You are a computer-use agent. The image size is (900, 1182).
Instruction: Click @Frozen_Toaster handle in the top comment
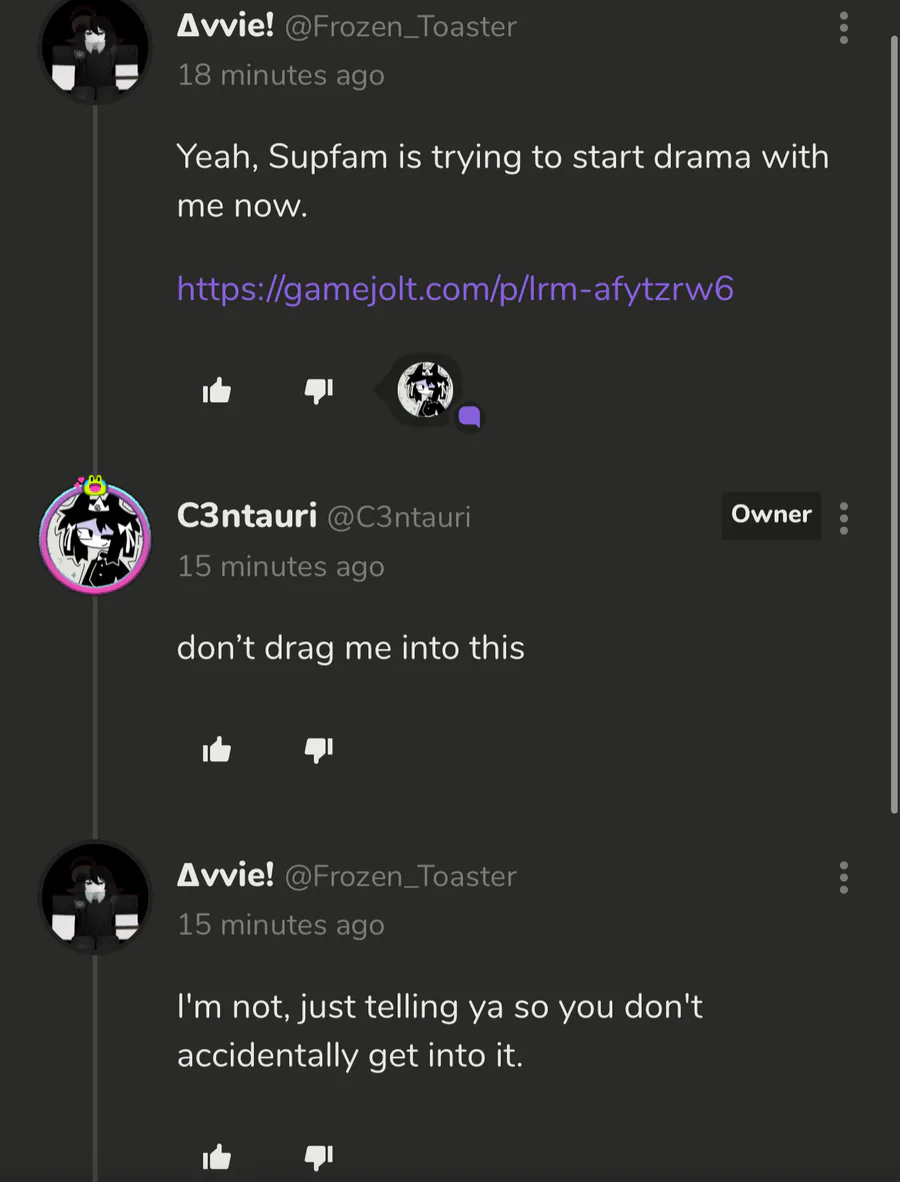click(x=400, y=27)
